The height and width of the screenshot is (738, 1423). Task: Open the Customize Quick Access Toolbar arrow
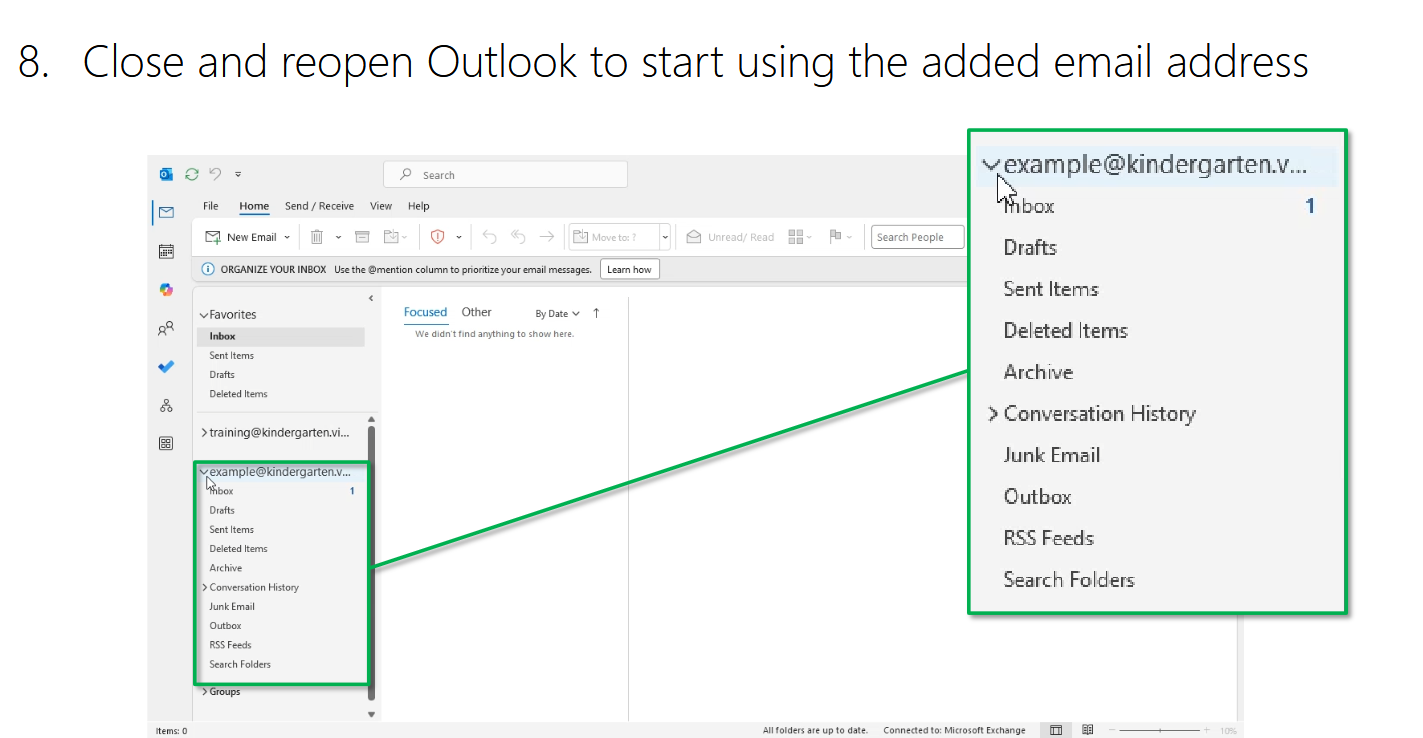(238, 174)
